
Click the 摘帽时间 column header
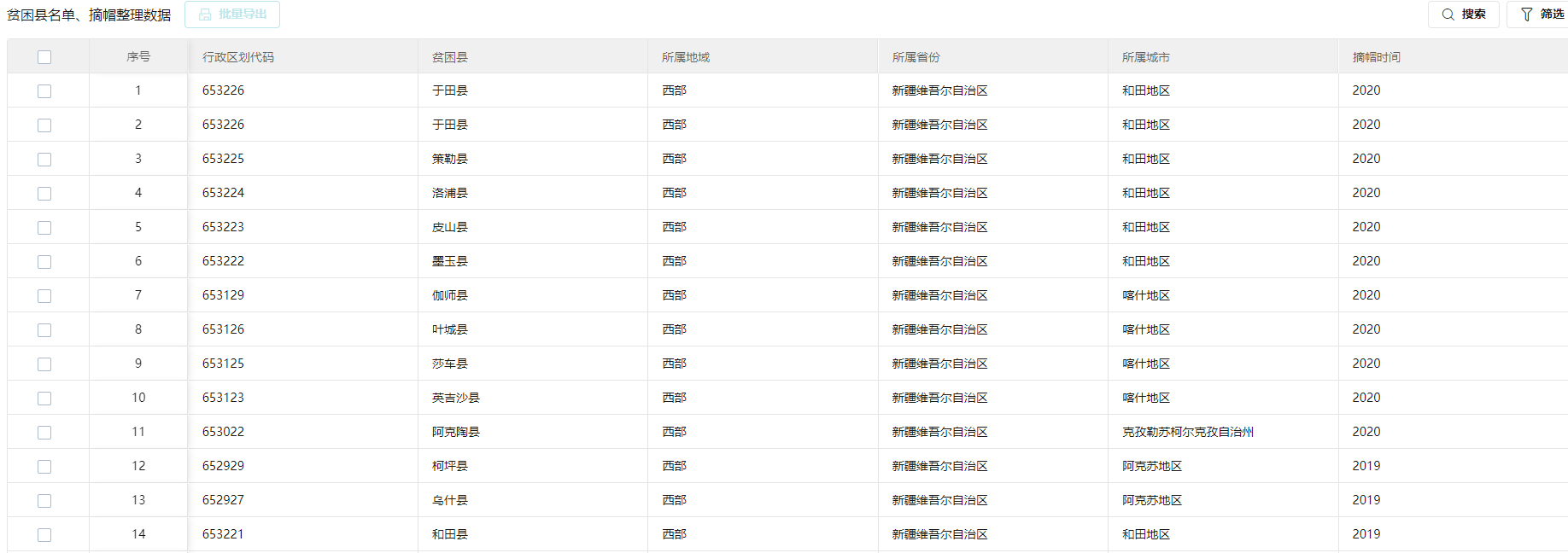tap(1376, 57)
